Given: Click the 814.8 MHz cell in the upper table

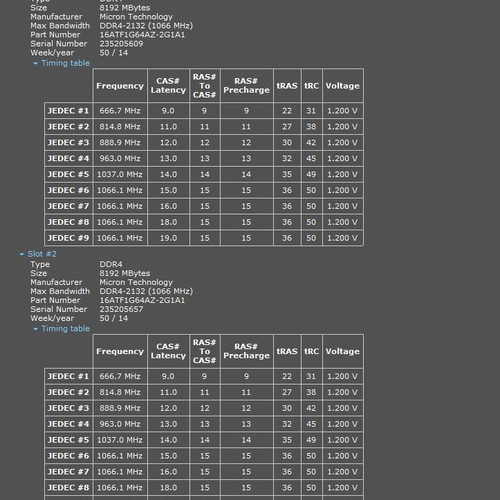Looking at the screenshot, I should pyautogui.click(x=120, y=127).
